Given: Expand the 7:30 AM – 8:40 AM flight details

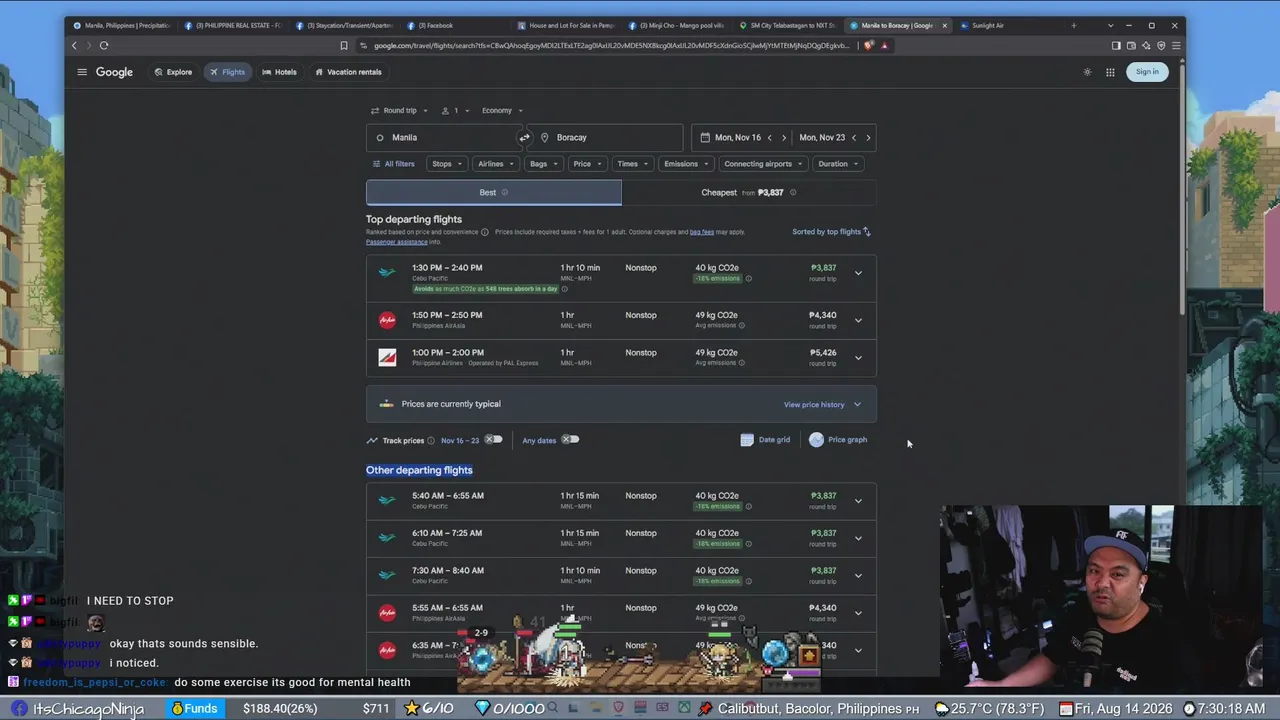Looking at the screenshot, I should pos(858,576).
